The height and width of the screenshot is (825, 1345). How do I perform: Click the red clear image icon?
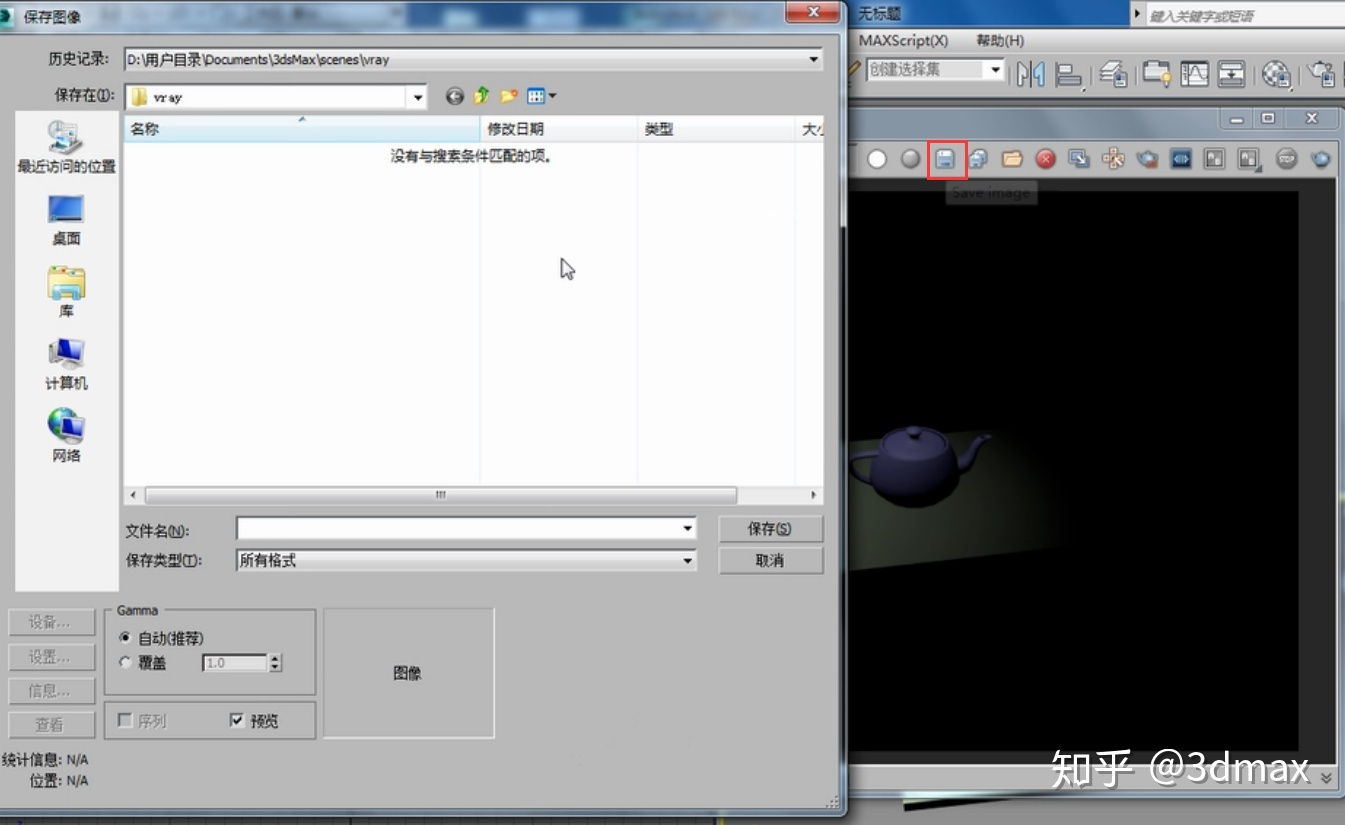(1045, 159)
